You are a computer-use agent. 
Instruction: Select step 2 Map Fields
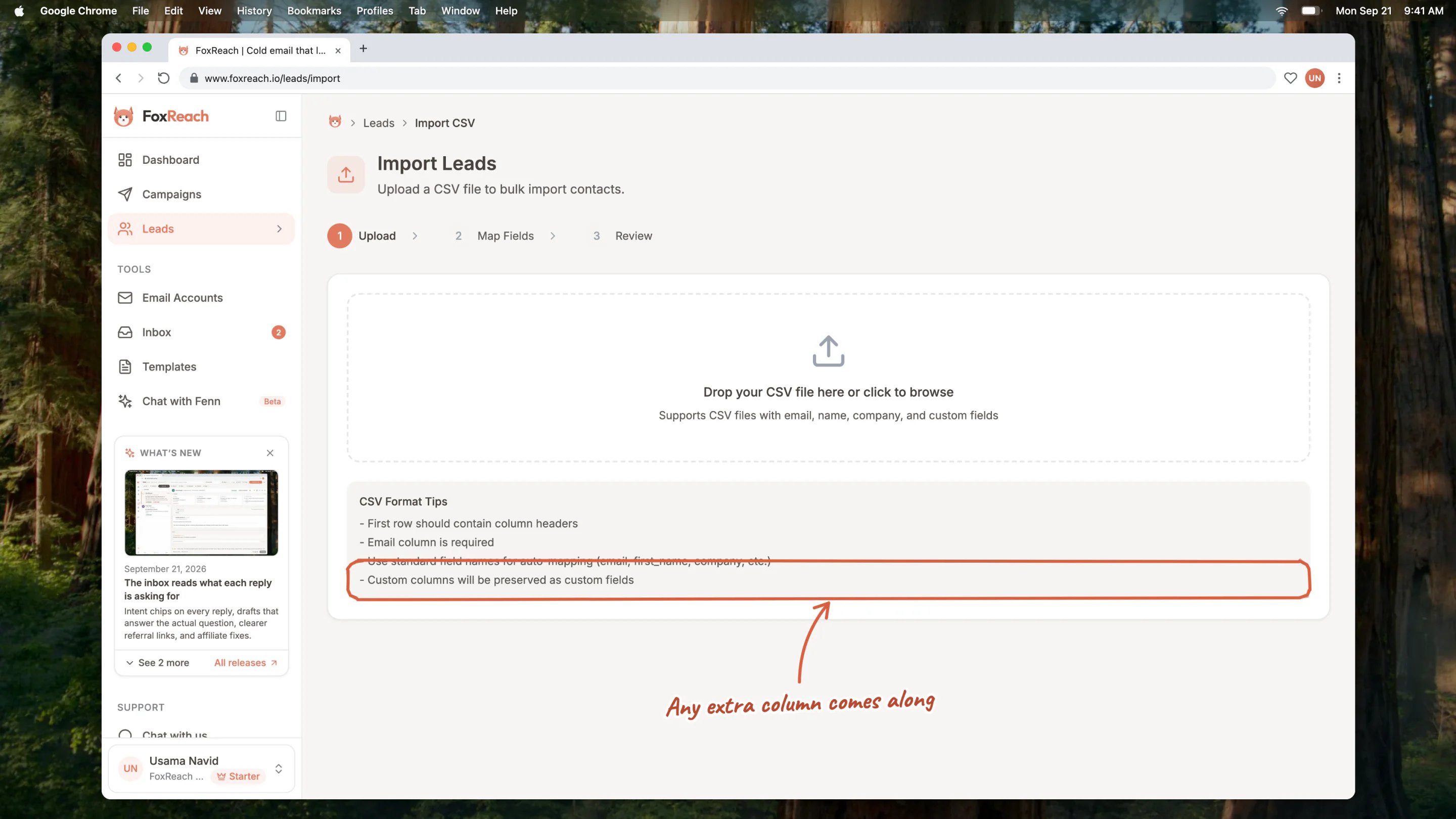[494, 236]
